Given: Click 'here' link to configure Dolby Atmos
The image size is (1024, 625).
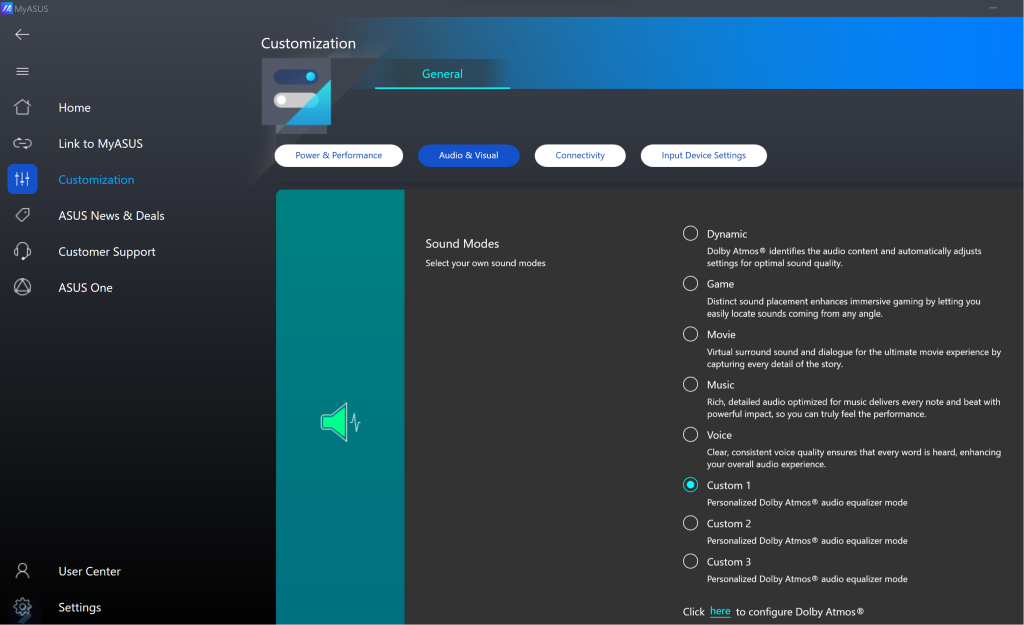Looking at the screenshot, I should 720,611.
